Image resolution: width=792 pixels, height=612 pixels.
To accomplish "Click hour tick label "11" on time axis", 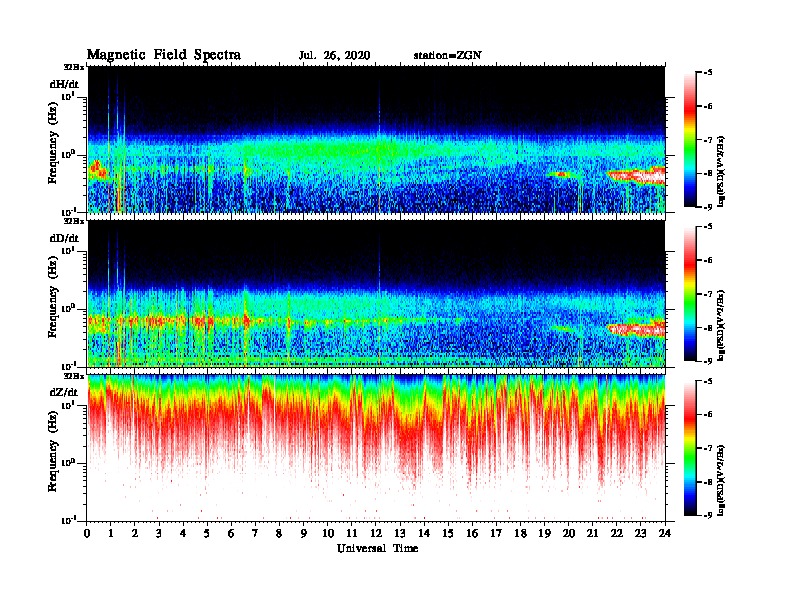I will tap(352, 534).
